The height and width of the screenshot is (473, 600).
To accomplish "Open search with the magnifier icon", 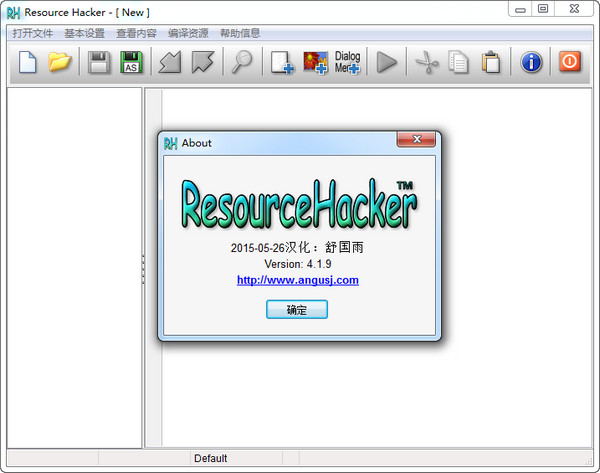I will [242, 62].
